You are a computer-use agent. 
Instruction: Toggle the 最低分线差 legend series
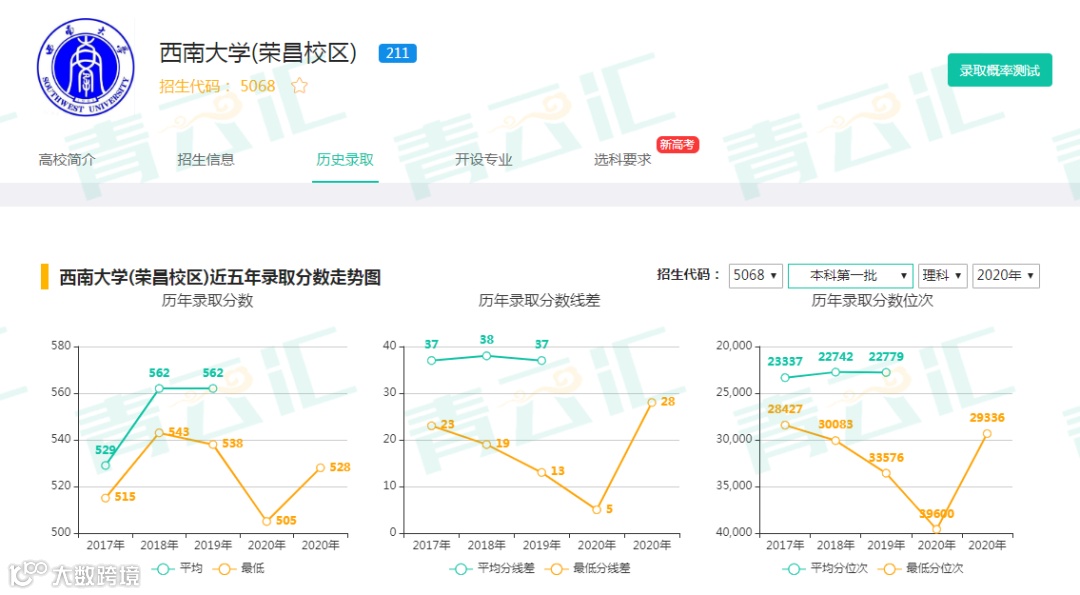tap(588, 568)
